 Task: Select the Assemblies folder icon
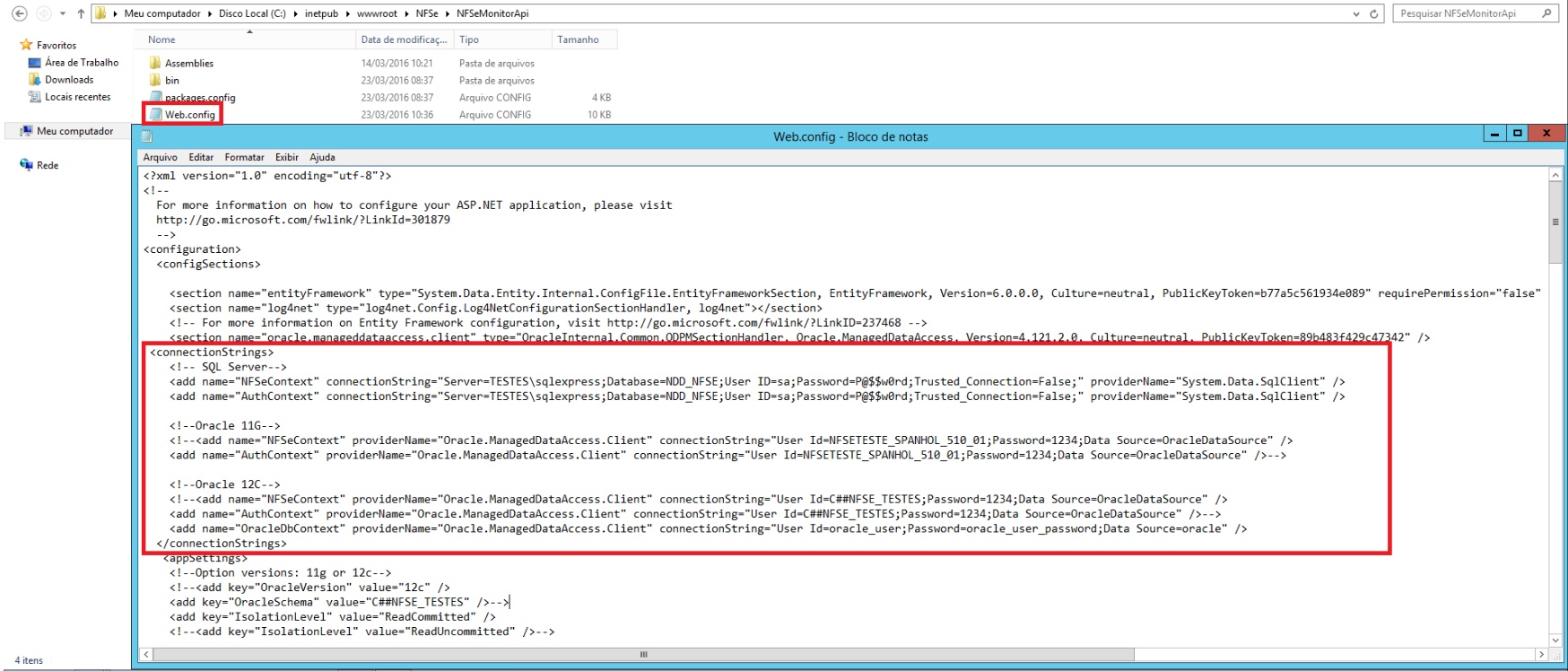155,63
